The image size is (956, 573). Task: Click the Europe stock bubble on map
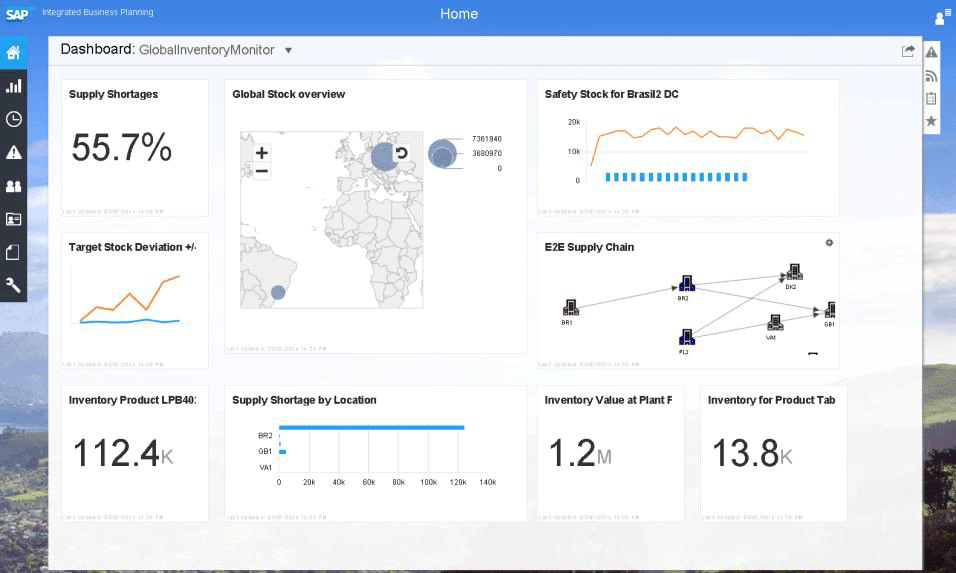click(385, 157)
